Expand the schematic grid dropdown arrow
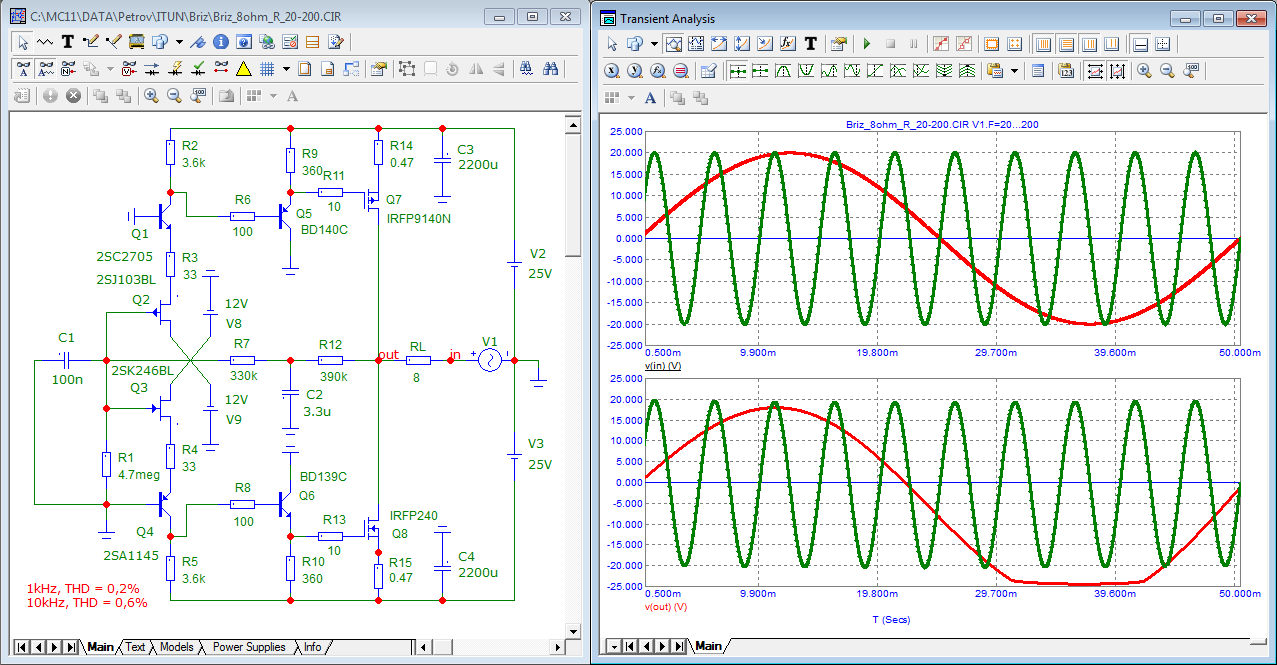The width and height of the screenshot is (1277, 665). coord(286,69)
